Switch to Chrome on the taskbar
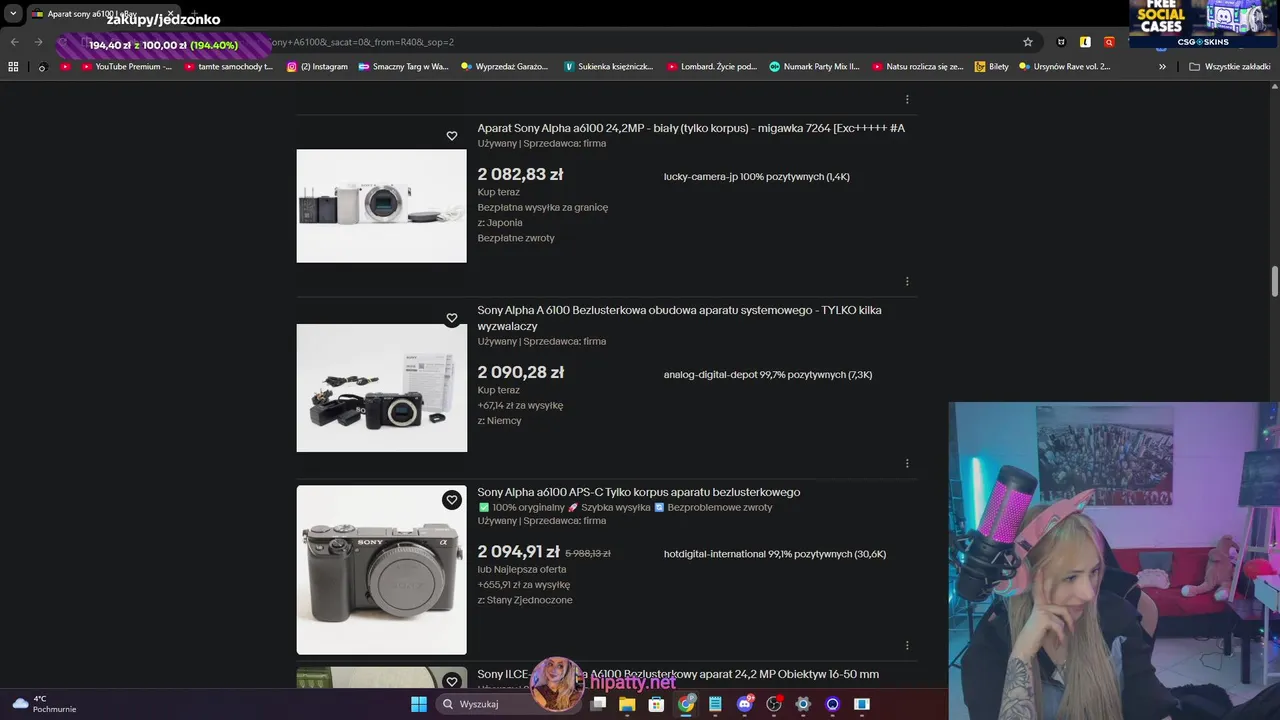 coord(686,704)
